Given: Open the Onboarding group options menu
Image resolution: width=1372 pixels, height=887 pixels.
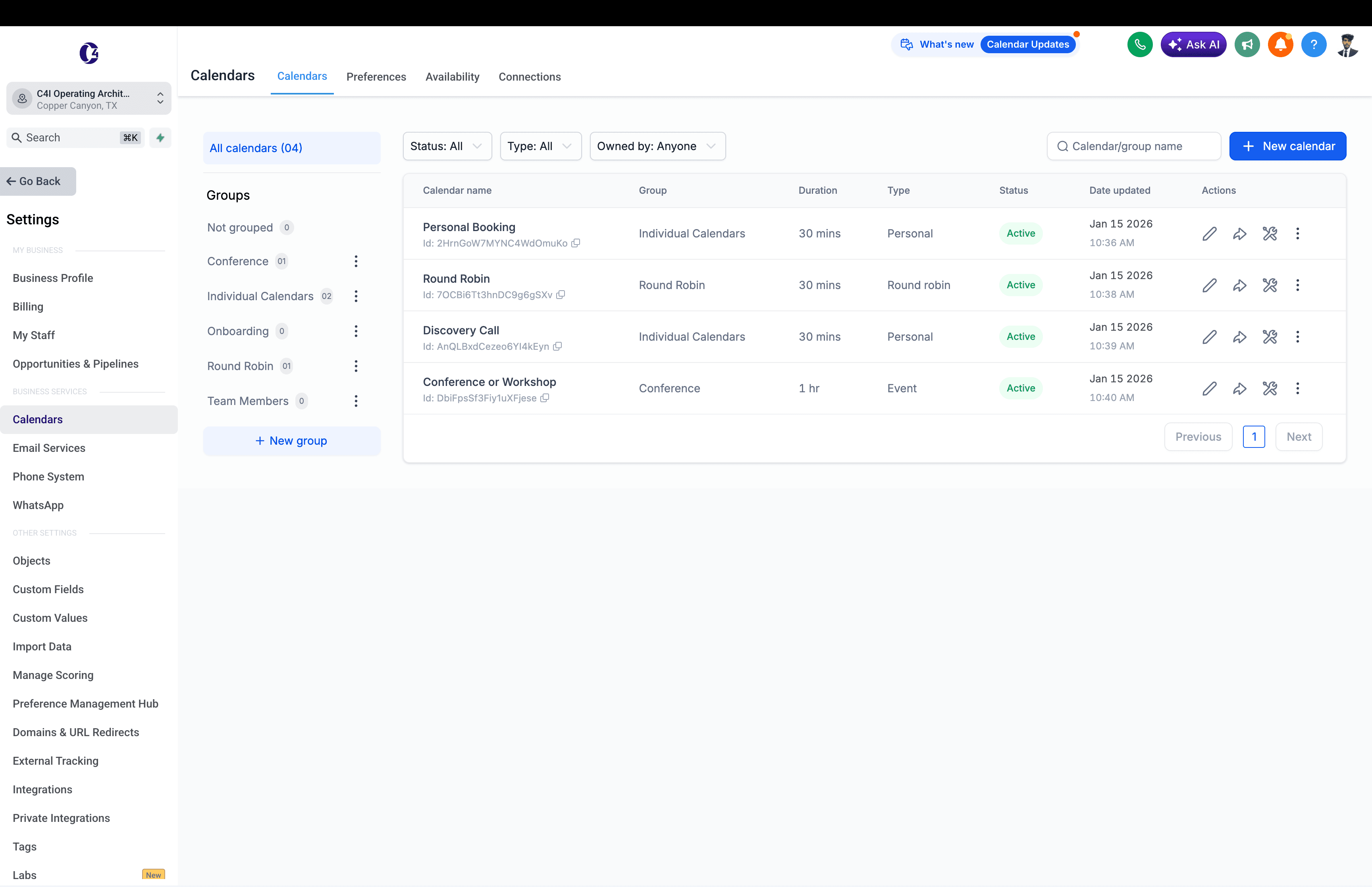Looking at the screenshot, I should [x=356, y=331].
